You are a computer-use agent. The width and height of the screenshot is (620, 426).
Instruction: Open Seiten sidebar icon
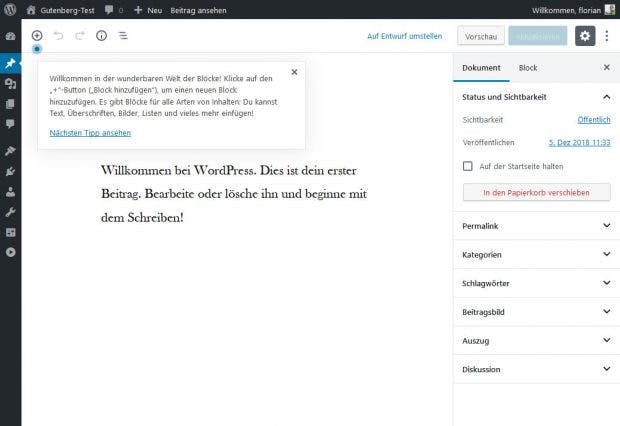point(10,104)
